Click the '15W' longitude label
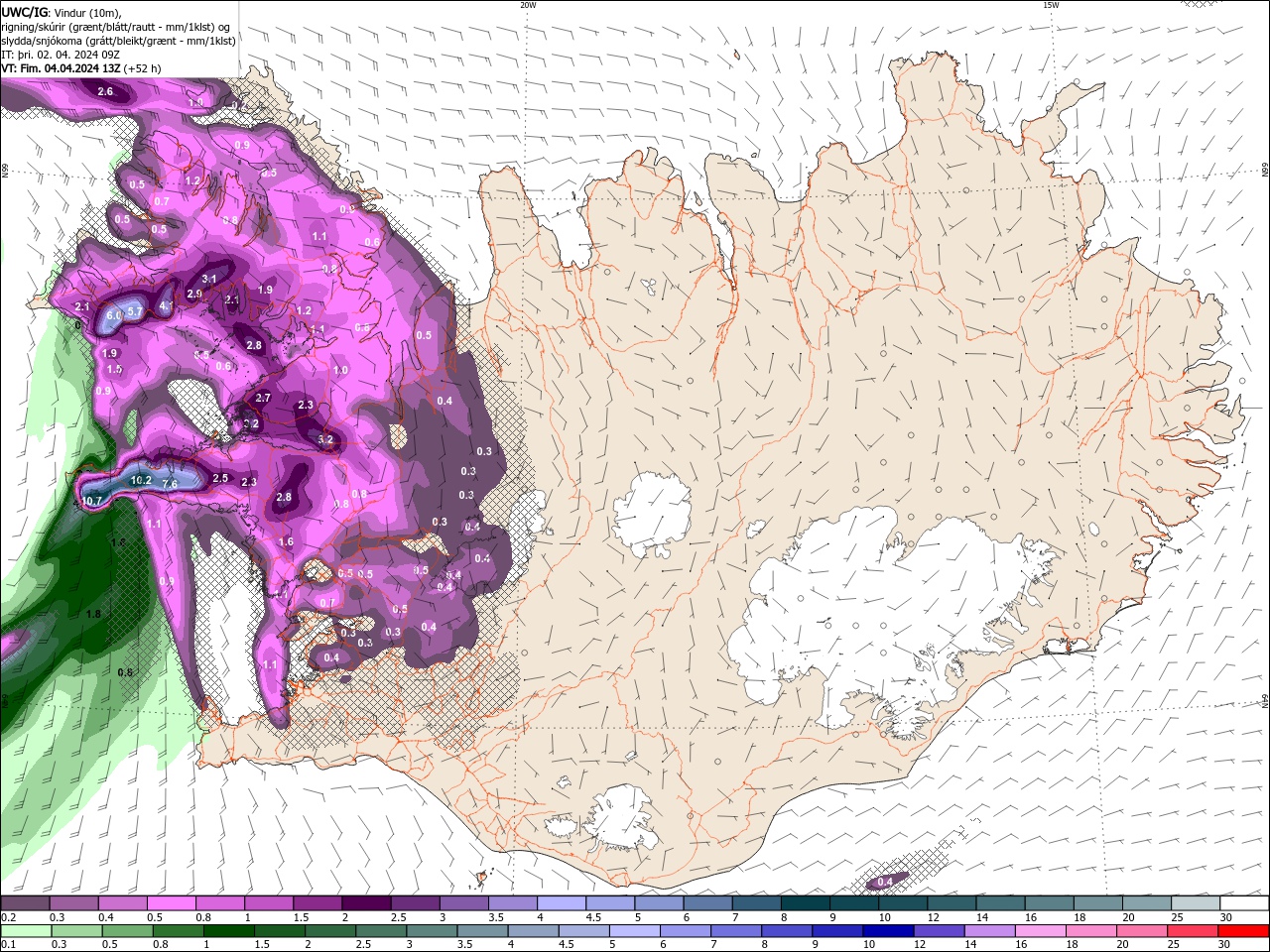The image size is (1270, 952). coord(1051,5)
